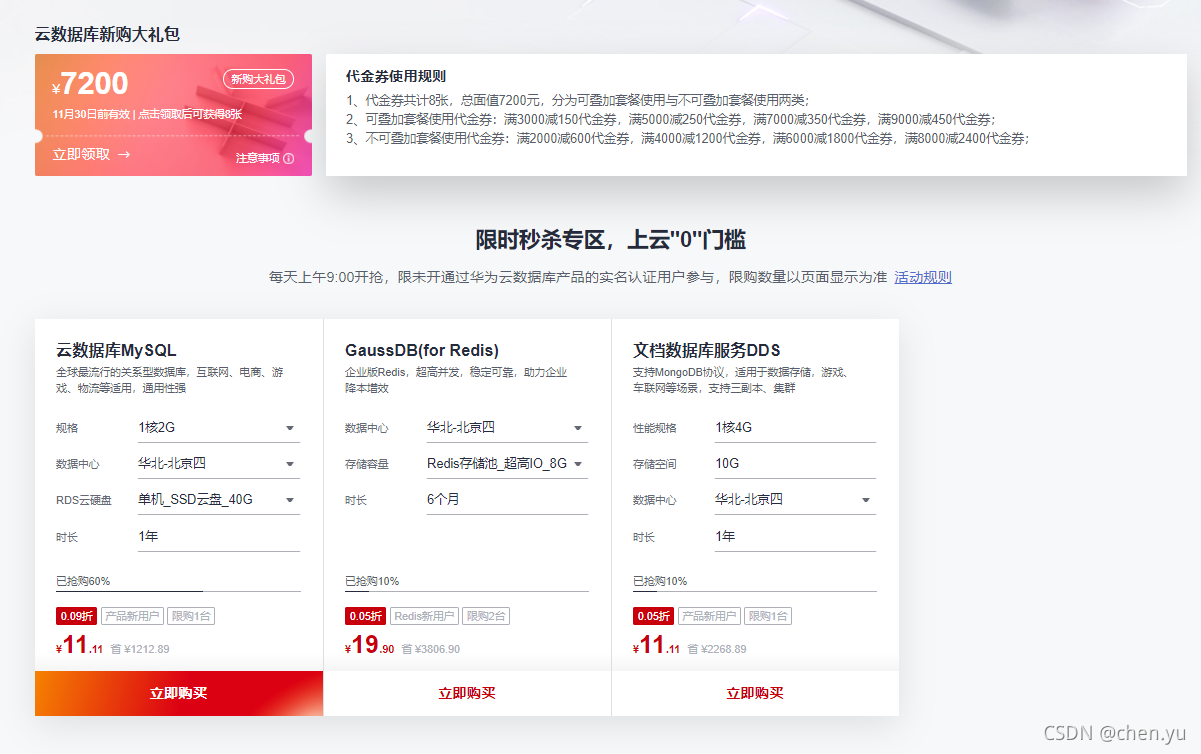Screen dimensions: 1201x754
Task: Click the 0.09折 discount tag
Action: [x=77, y=617]
